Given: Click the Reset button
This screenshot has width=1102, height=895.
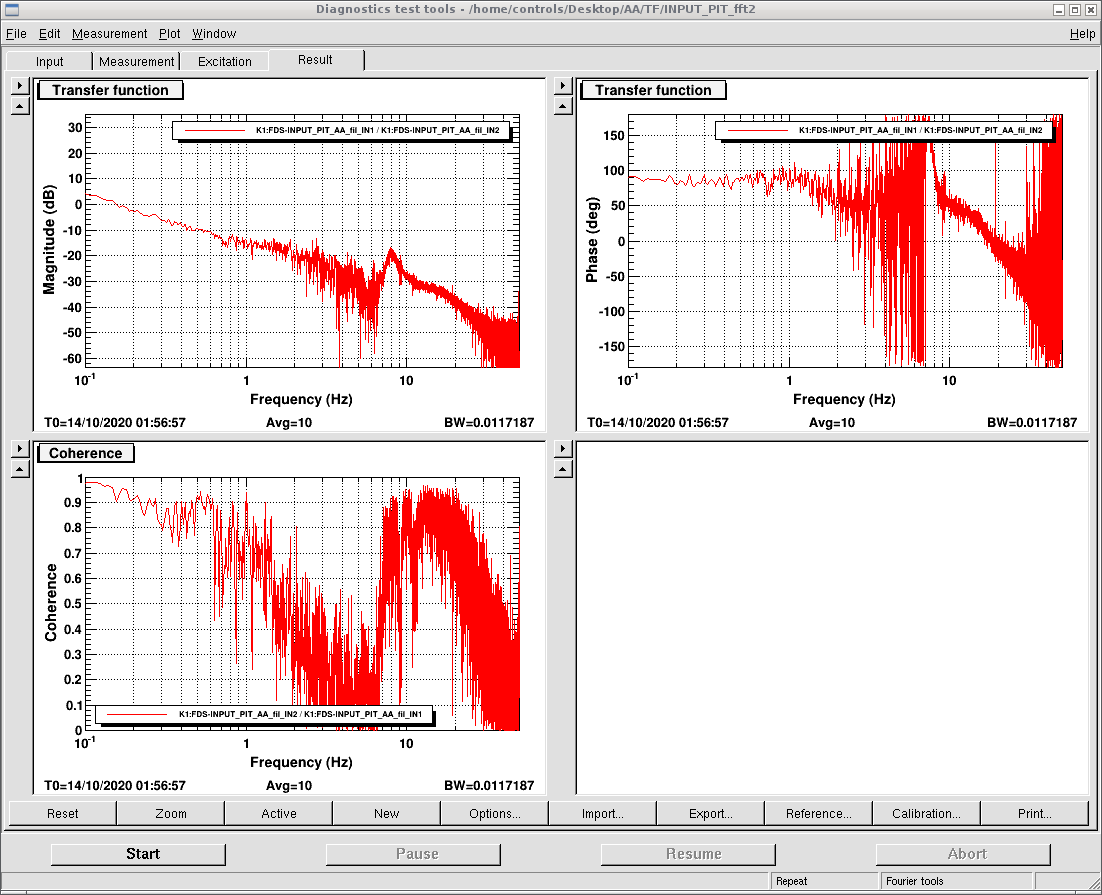Looking at the screenshot, I should coord(63,813).
